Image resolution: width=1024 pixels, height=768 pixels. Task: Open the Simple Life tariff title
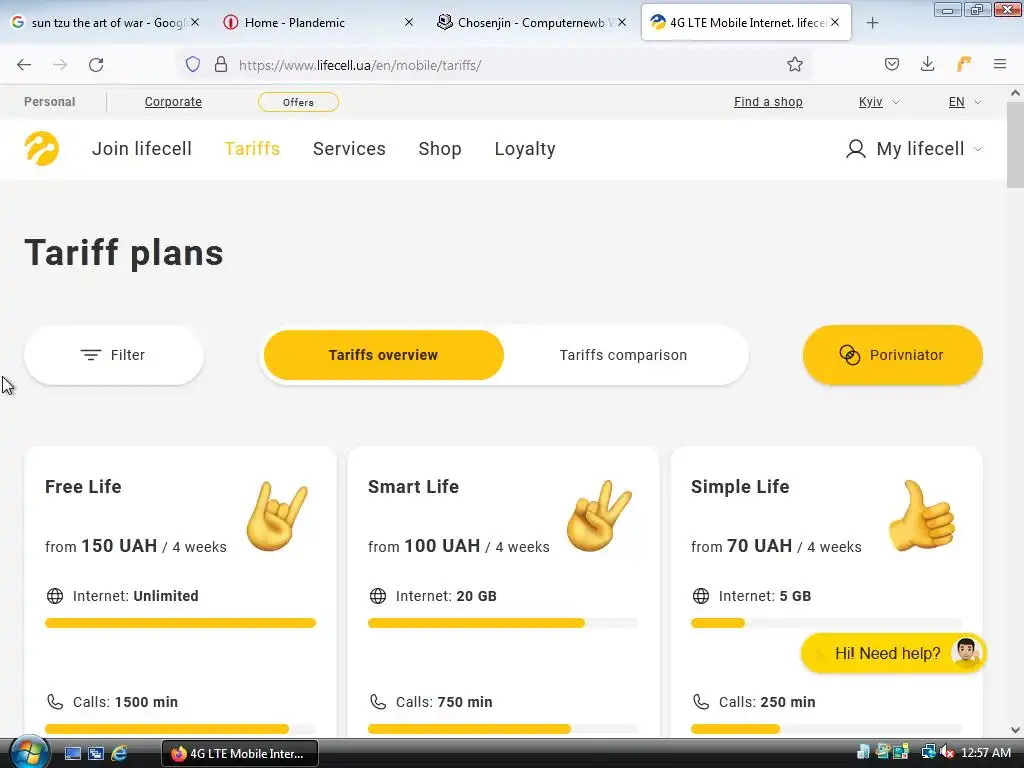(740, 487)
